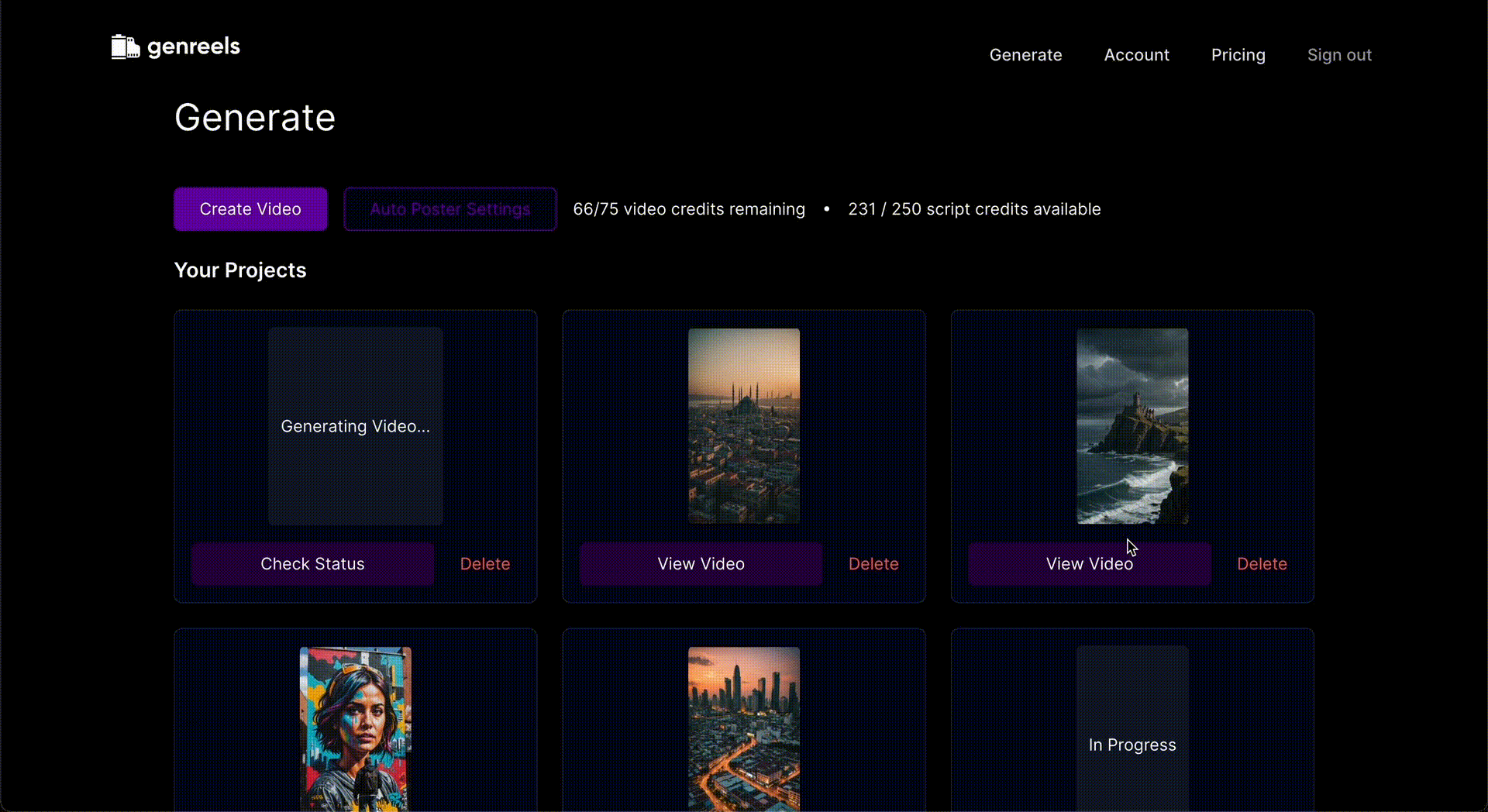
Task: Open the Generate navigation link
Action: point(1025,55)
